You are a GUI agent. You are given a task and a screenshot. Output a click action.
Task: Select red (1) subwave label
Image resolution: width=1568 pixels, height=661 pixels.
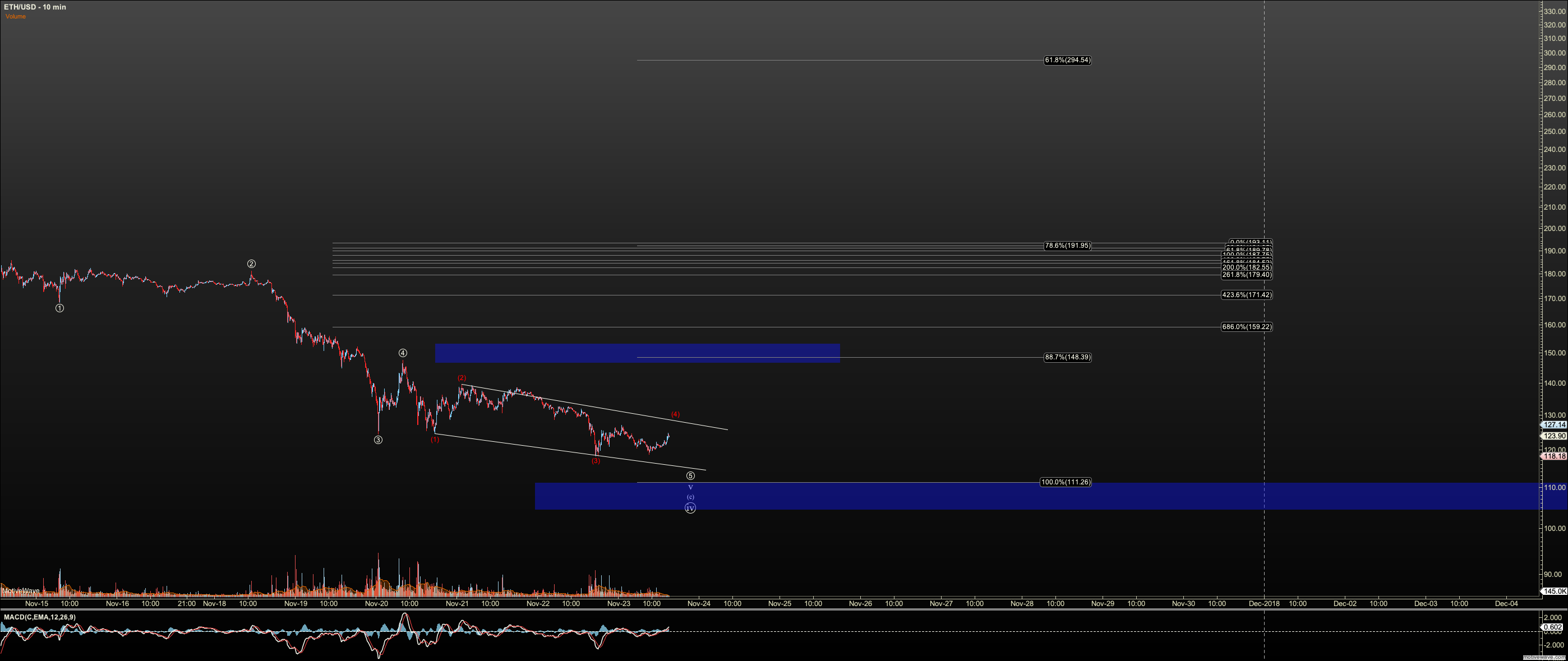tap(435, 440)
